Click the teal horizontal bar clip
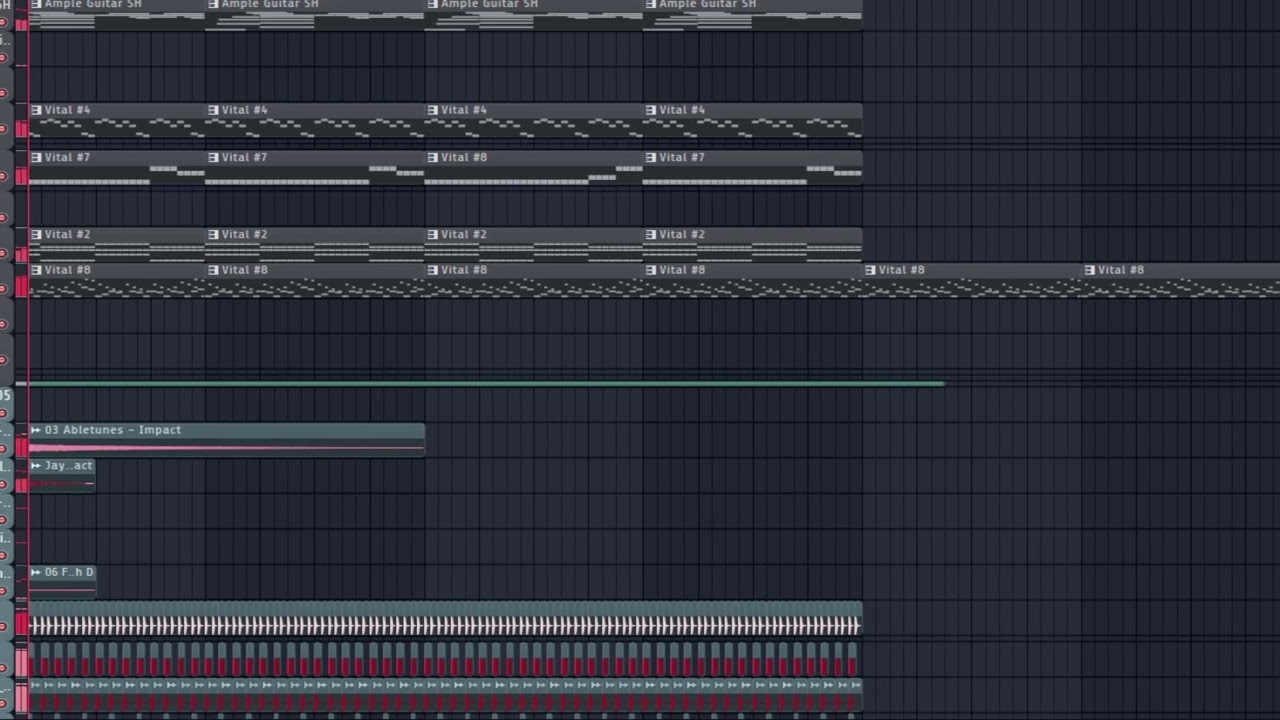The width and height of the screenshot is (1280, 720). coord(485,383)
